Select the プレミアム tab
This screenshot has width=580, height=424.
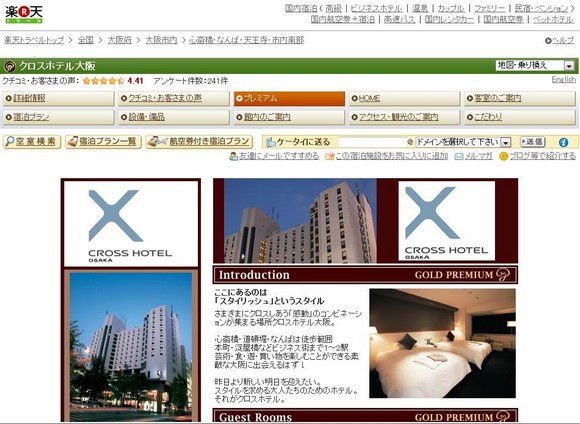click(289, 98)
